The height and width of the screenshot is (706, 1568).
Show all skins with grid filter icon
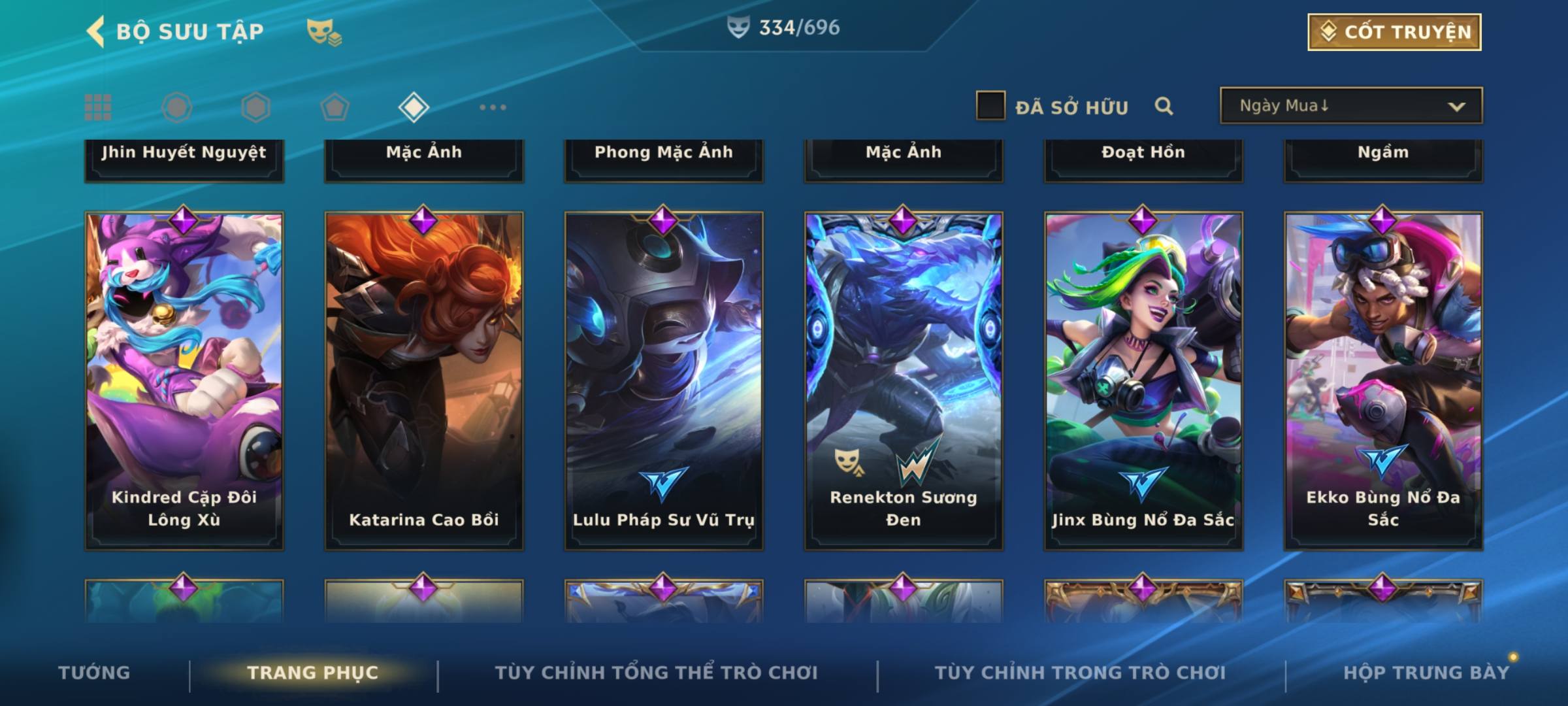pos(98,107)
